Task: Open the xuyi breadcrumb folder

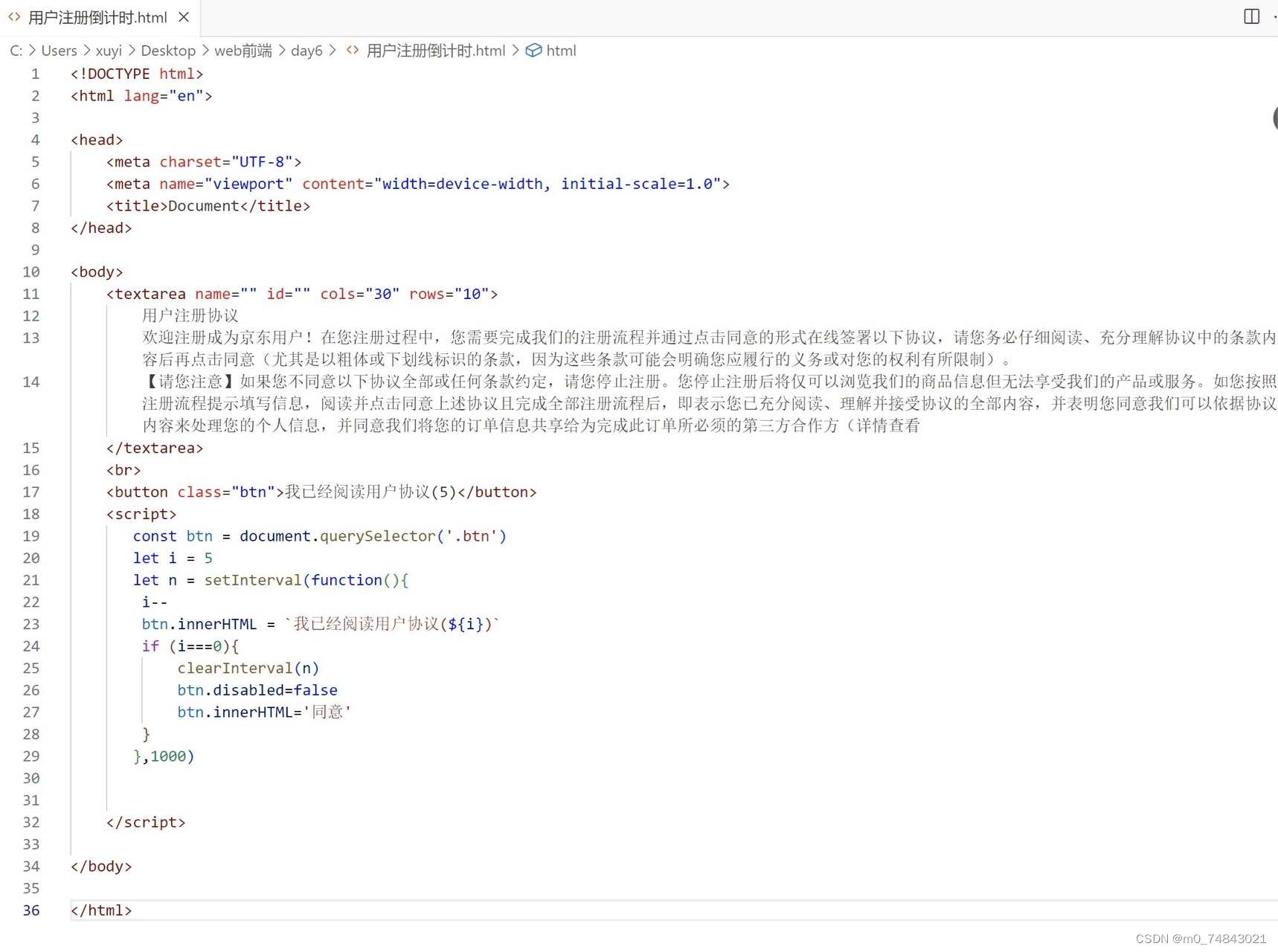Action: coord(109,51)
